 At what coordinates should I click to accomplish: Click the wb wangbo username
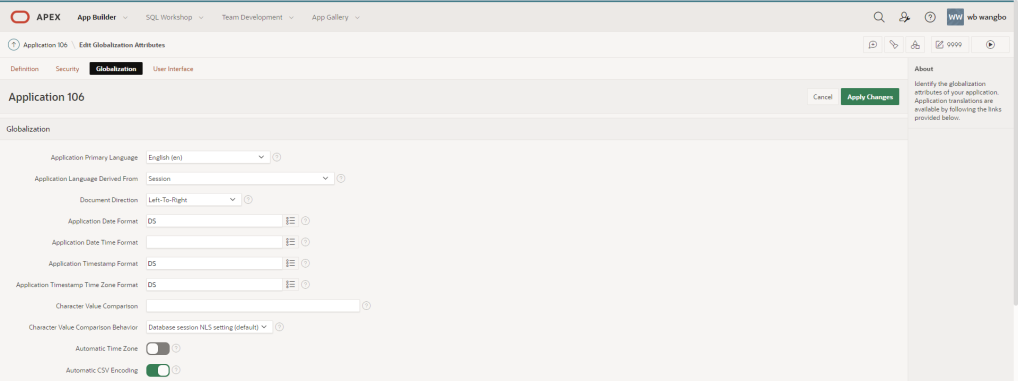point(987,18)
